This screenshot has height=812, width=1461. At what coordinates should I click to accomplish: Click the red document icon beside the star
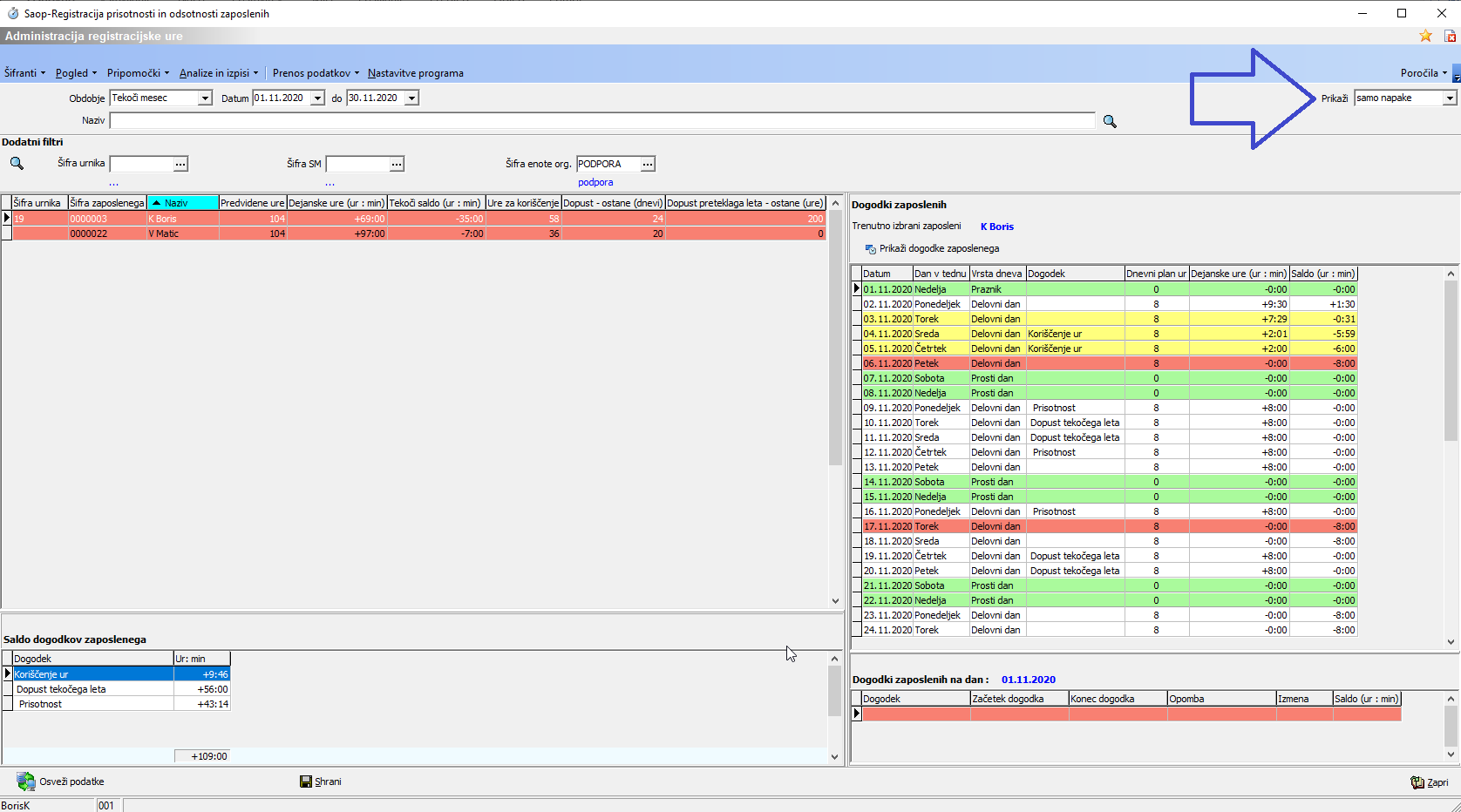pos(1451,36)
